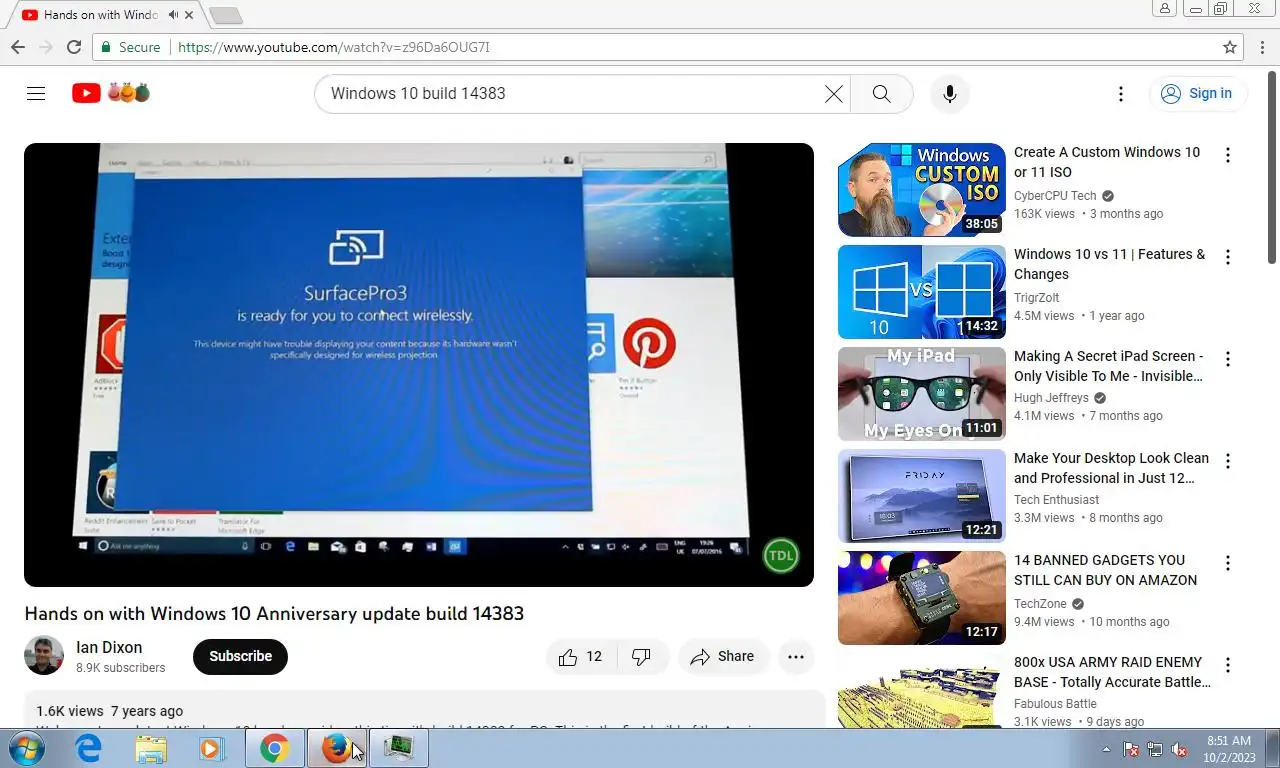Viewport: 1280px width, 768px height.
Task: Open the taskbar clock 8:51 AM
Action: (x=1228, y=749)
